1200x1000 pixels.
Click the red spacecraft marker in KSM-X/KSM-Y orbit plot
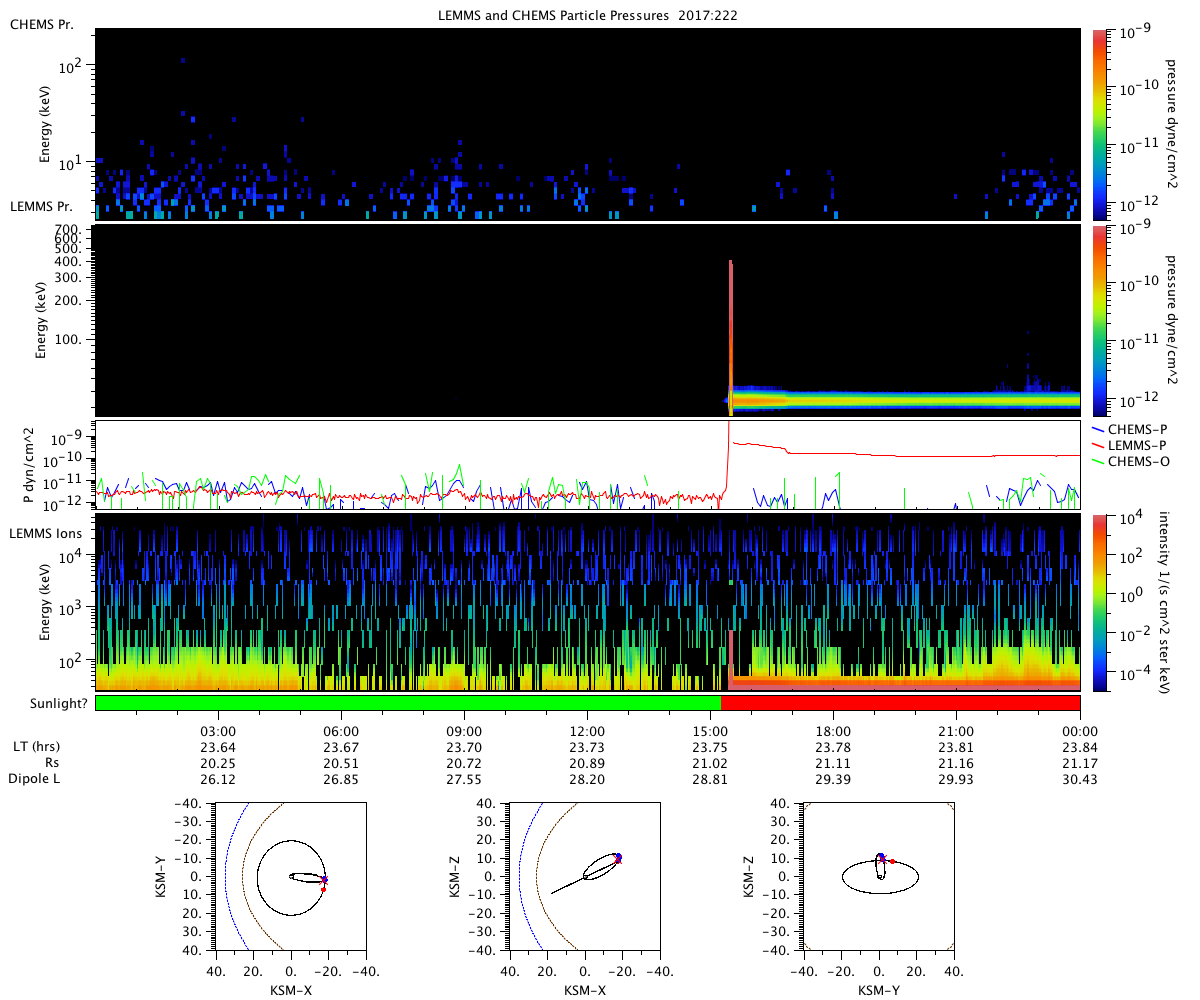(323, 888)
